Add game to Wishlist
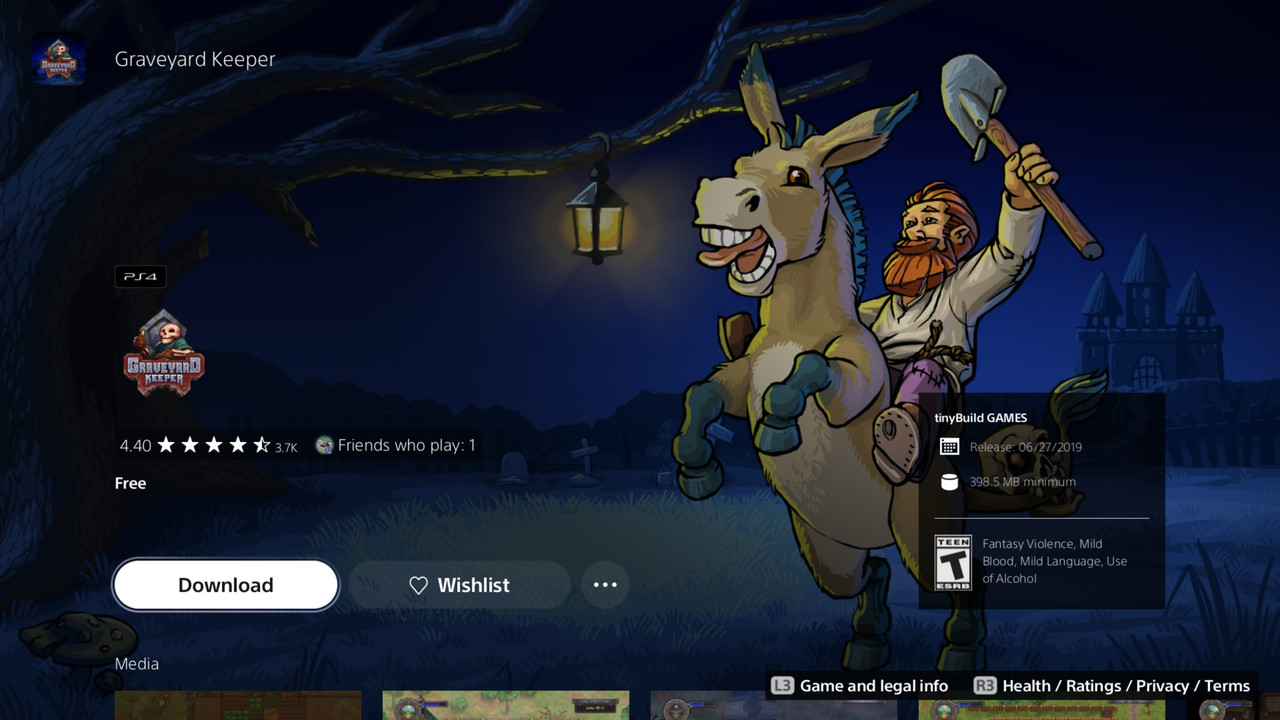 [x=460, y=585]
